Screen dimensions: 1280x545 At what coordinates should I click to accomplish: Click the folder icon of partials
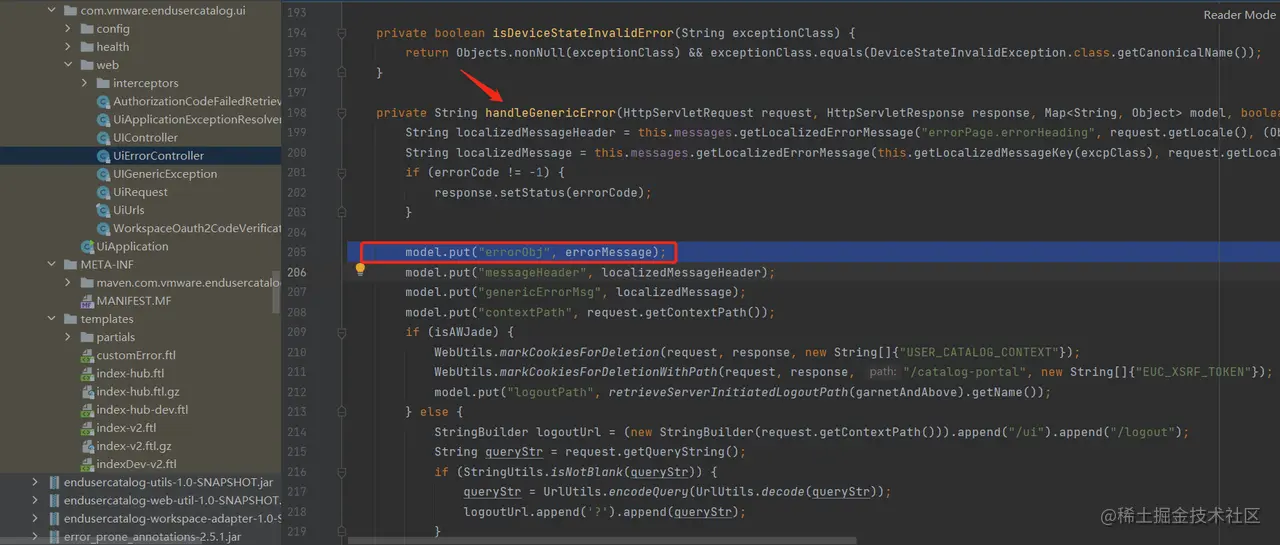coord(87,337)
